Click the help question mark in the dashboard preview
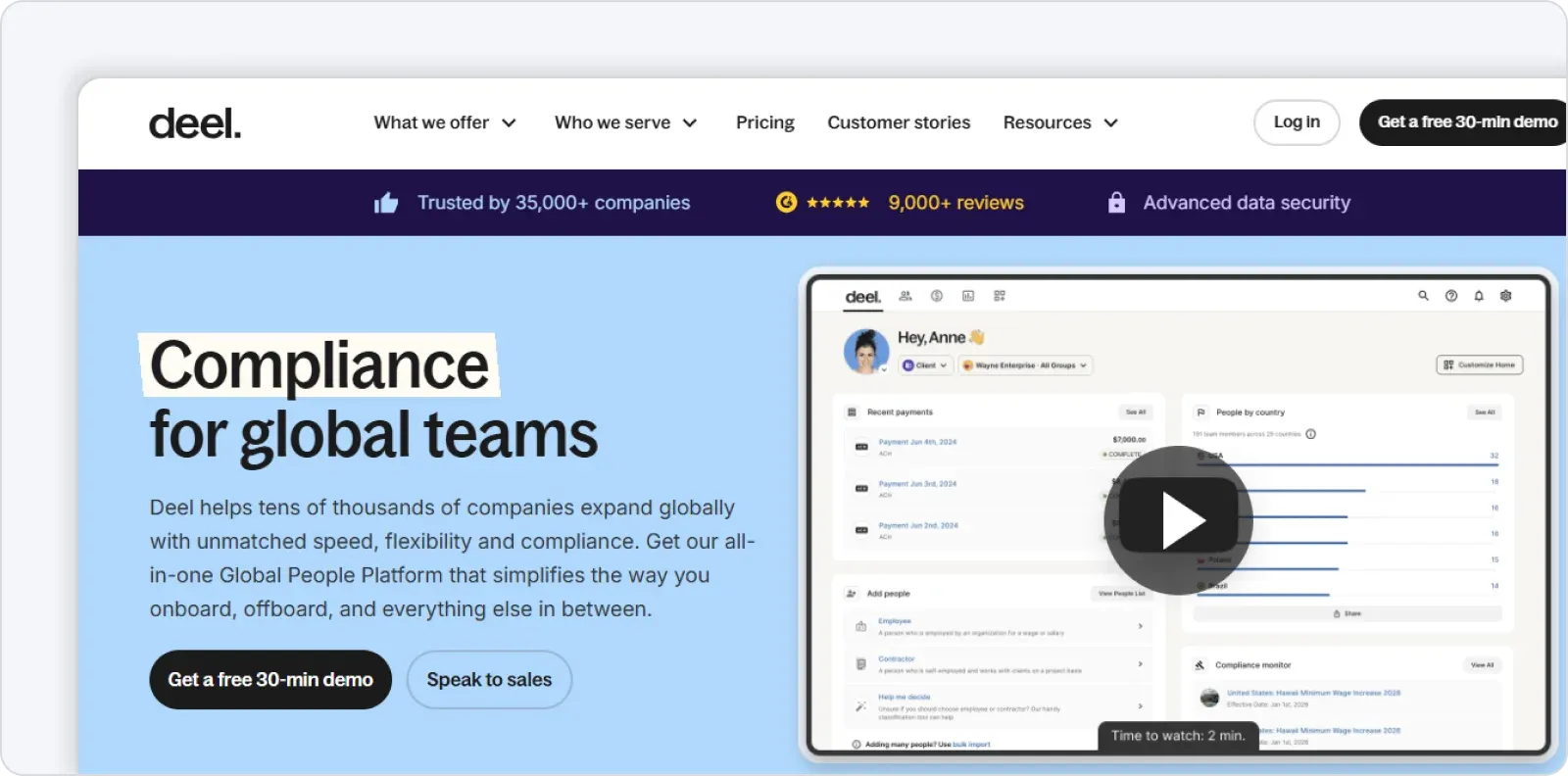Image resolution: width=1568 pixels, height=776 pixels. click(1451, 296)
